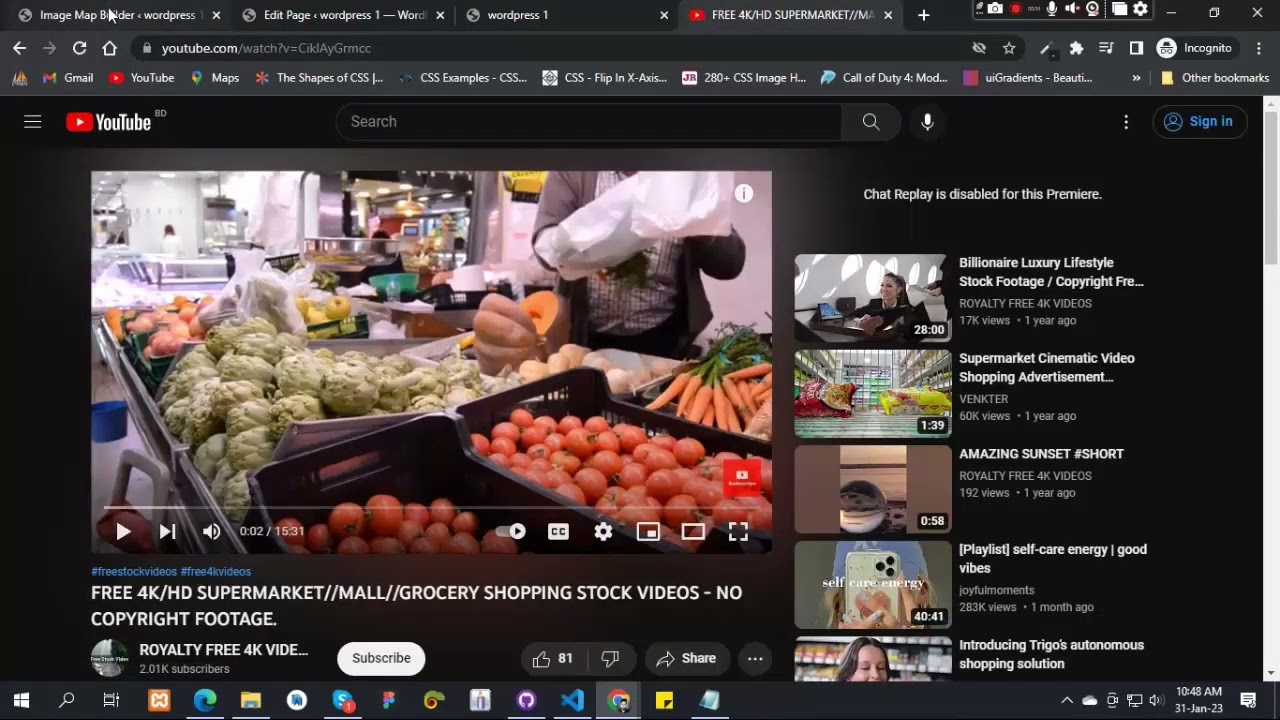Screen dimensions: 1280x720
Task: Open the Other bookmarks folder
Action: [1214, 78]
